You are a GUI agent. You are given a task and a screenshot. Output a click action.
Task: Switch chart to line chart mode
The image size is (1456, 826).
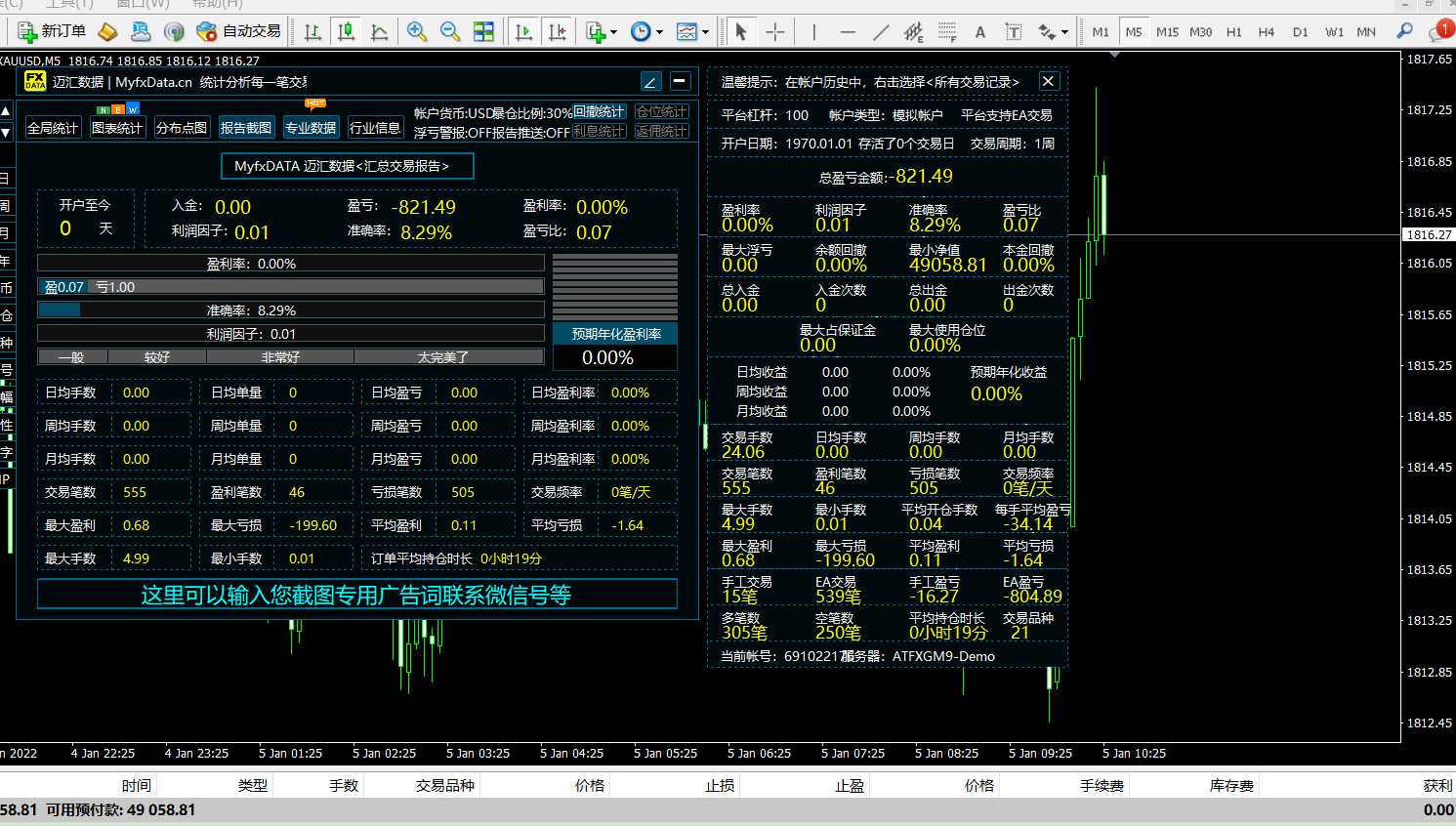379,32
